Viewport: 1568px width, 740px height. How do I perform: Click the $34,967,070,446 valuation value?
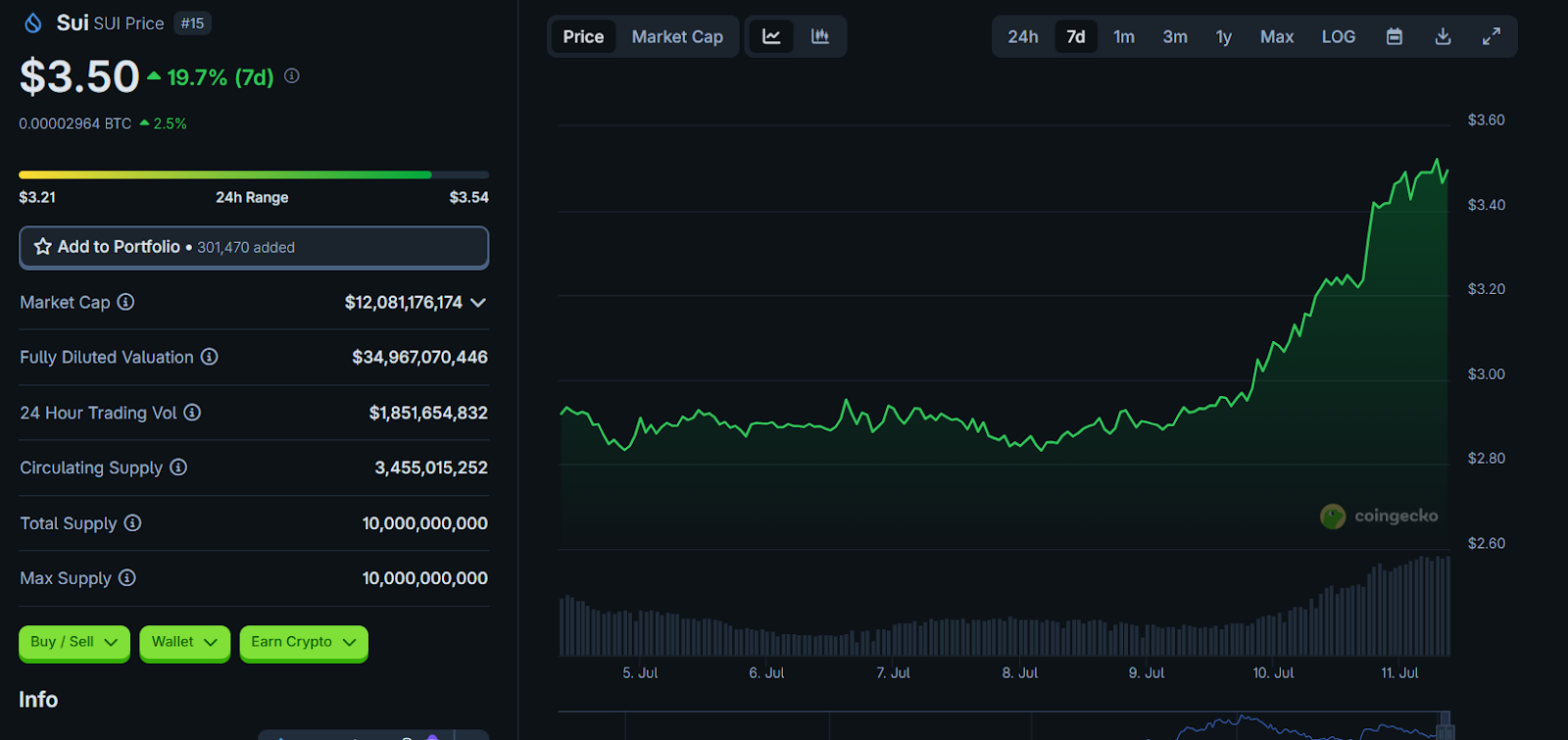tap(419, 358)
